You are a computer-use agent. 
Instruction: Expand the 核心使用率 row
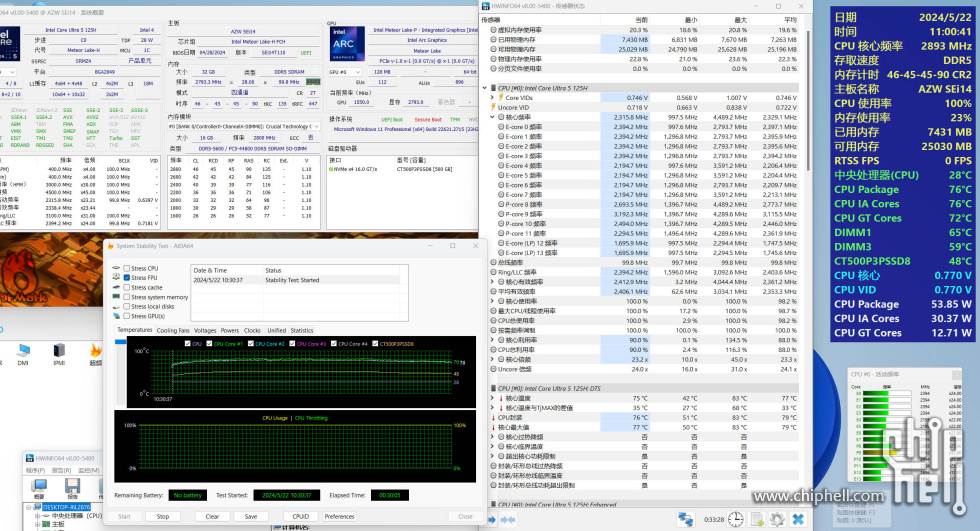[x=492, y=301]
